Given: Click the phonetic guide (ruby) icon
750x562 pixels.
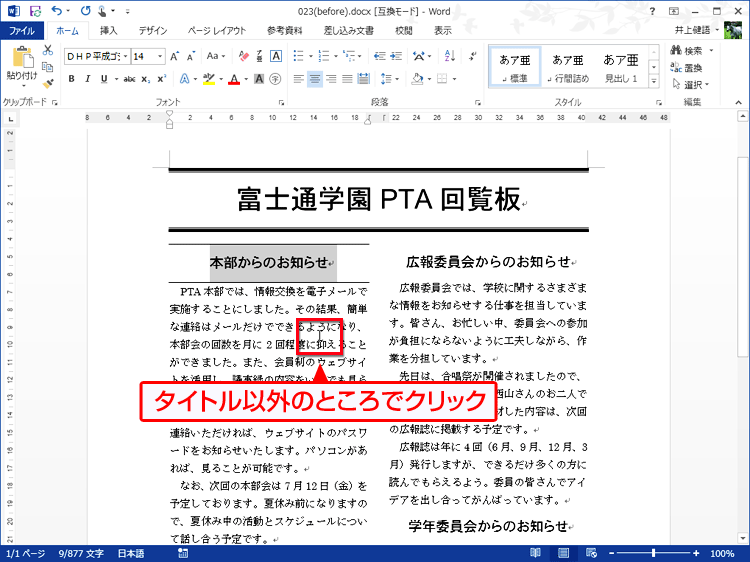Looking at the screenshot, I should 260,56.
